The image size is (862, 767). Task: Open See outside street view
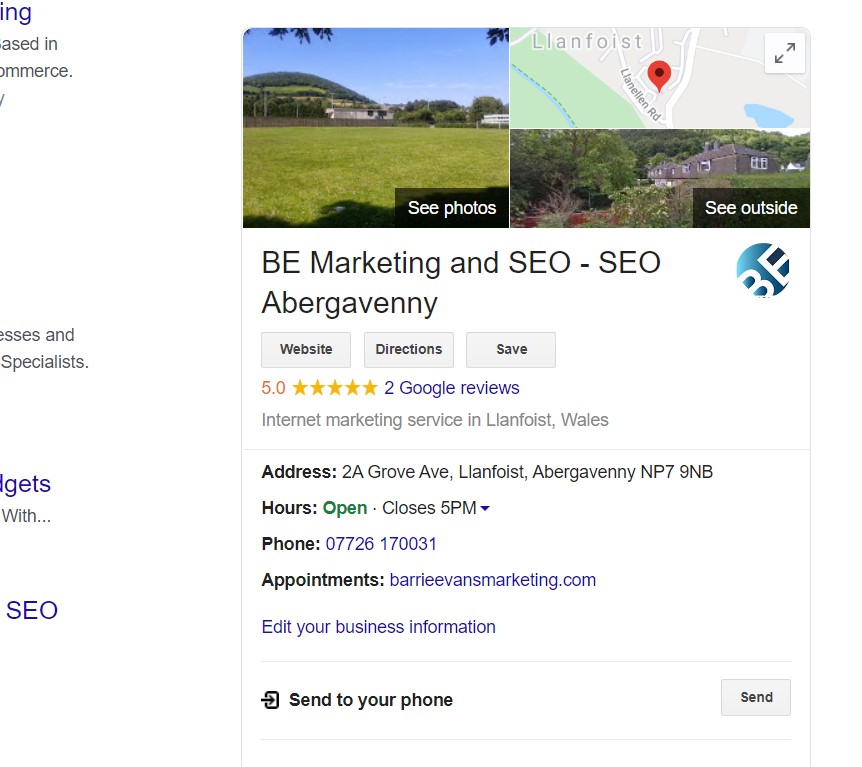pyautogui.click(x=750, y=208)
